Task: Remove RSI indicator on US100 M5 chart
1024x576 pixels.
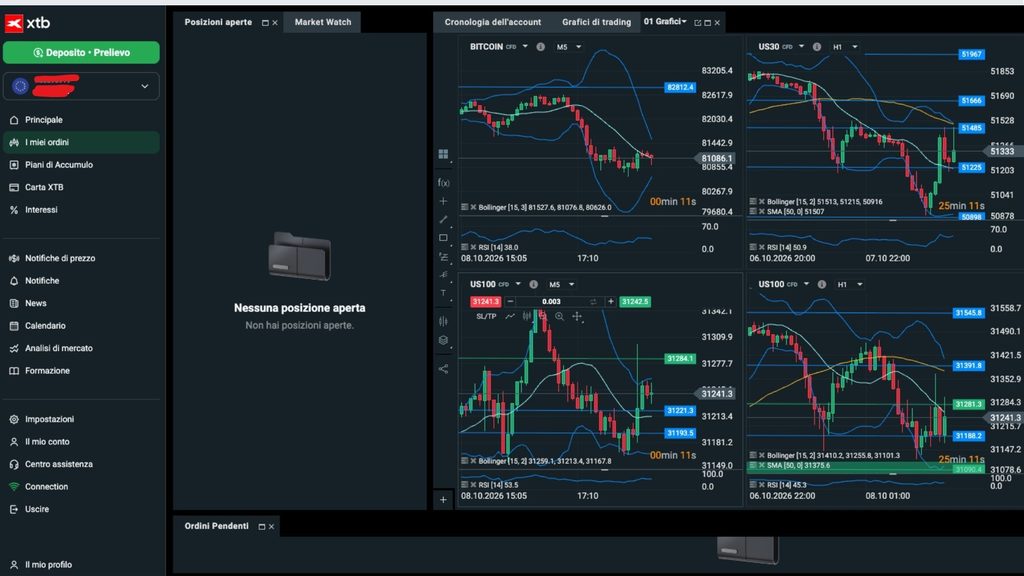Action: coord(473,485)
